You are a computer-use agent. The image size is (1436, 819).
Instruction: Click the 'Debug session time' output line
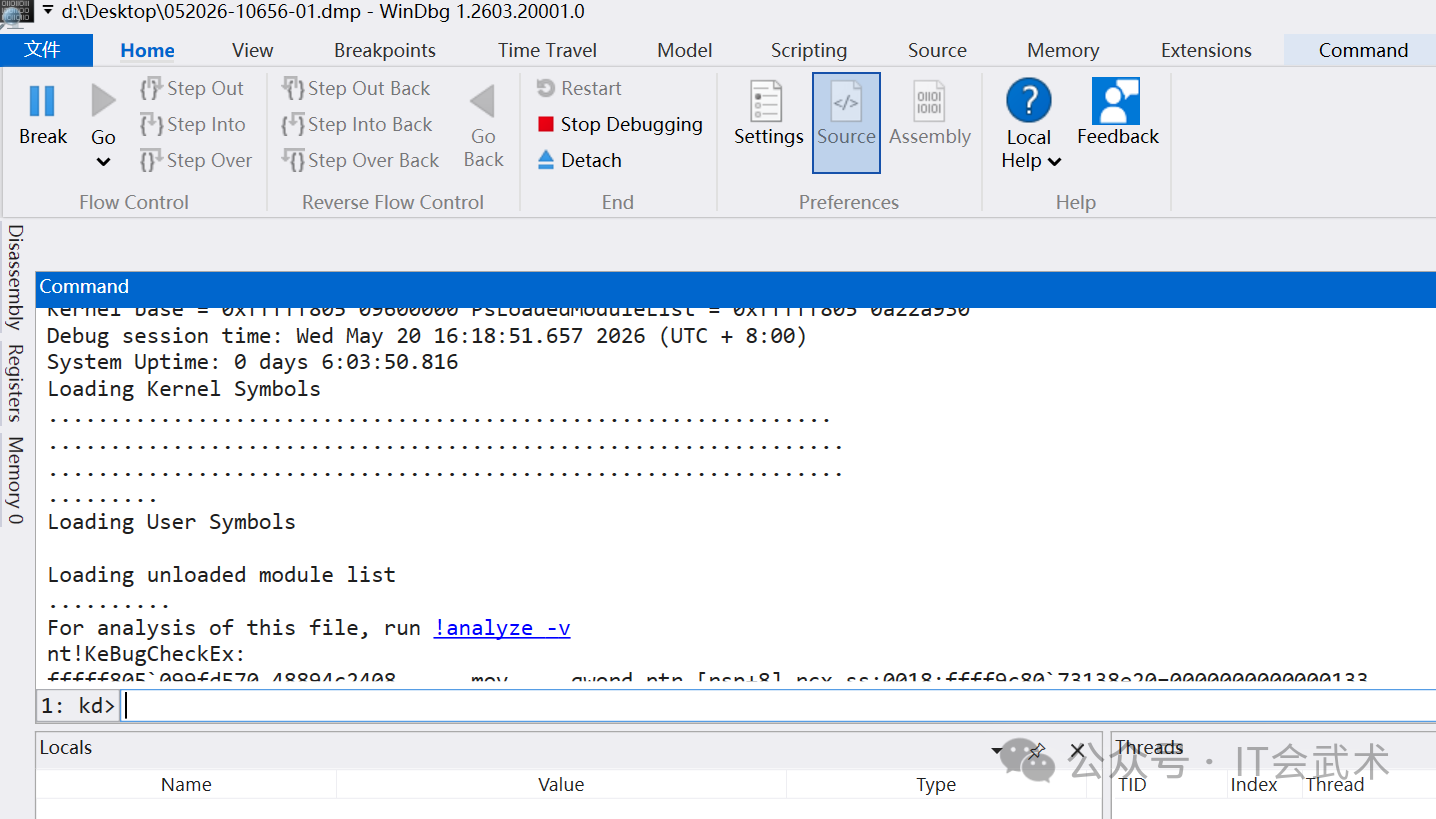click(x=427, y=336)
